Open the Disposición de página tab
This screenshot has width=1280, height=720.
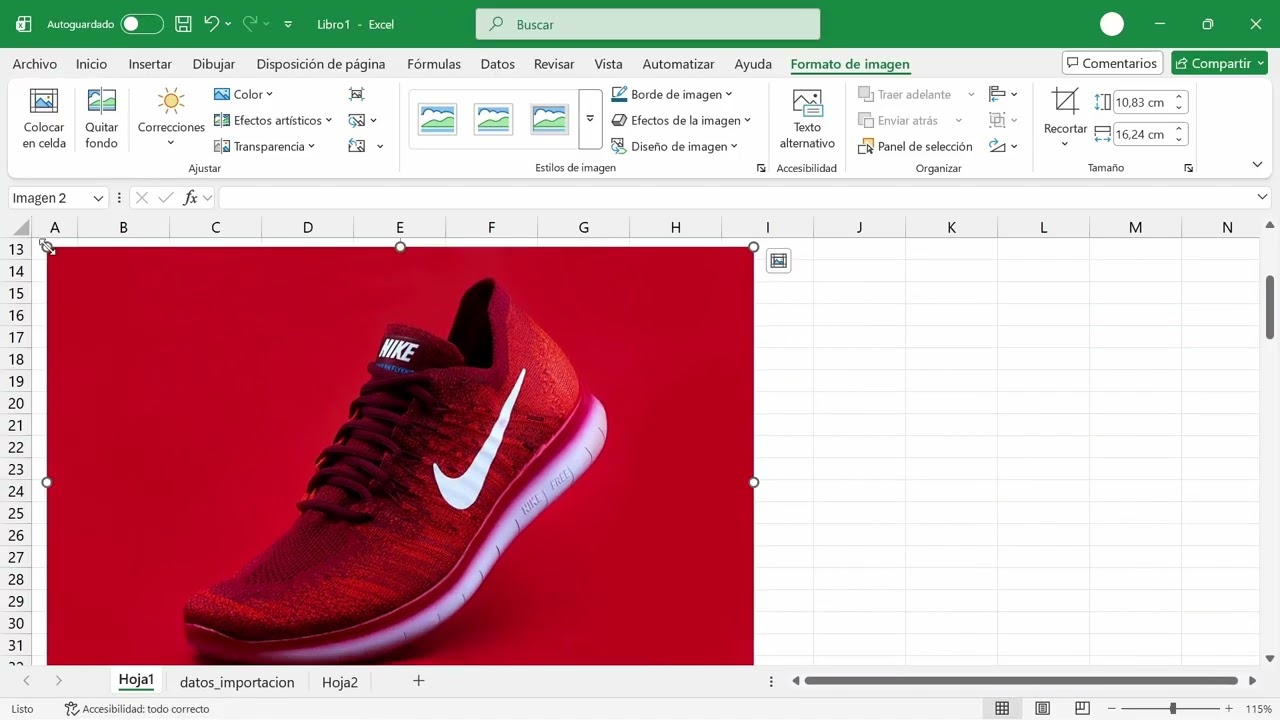click(x=321, y=64)
